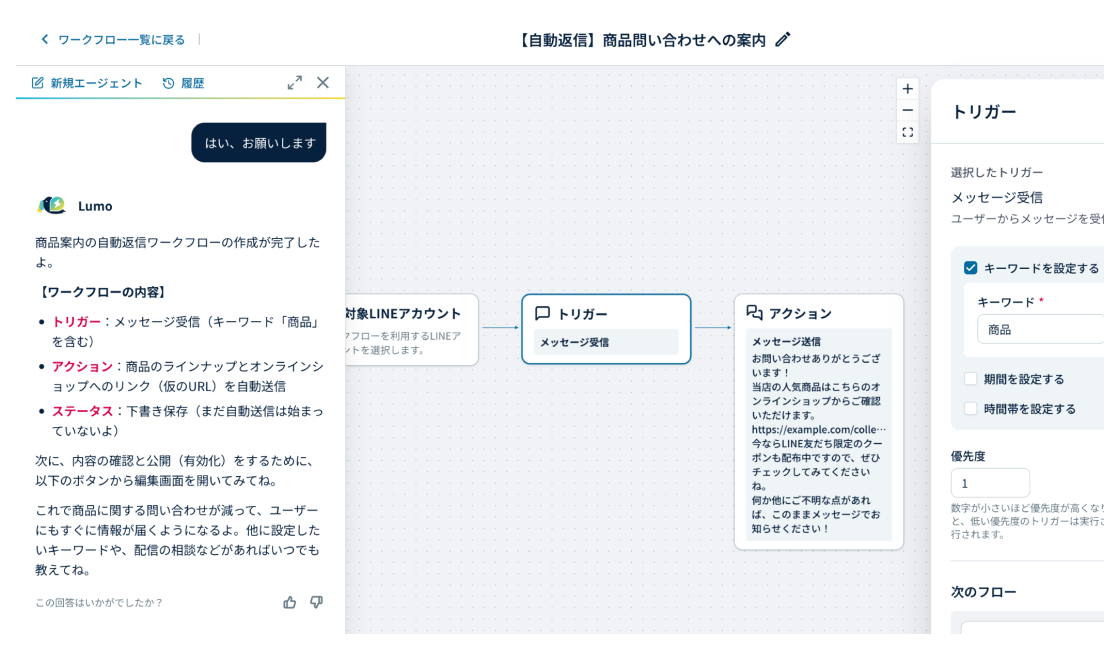Start a 新規エージェント chat
Image resolution: width=1120 pixels, height=650 pixels.
[x=87, y=83]
